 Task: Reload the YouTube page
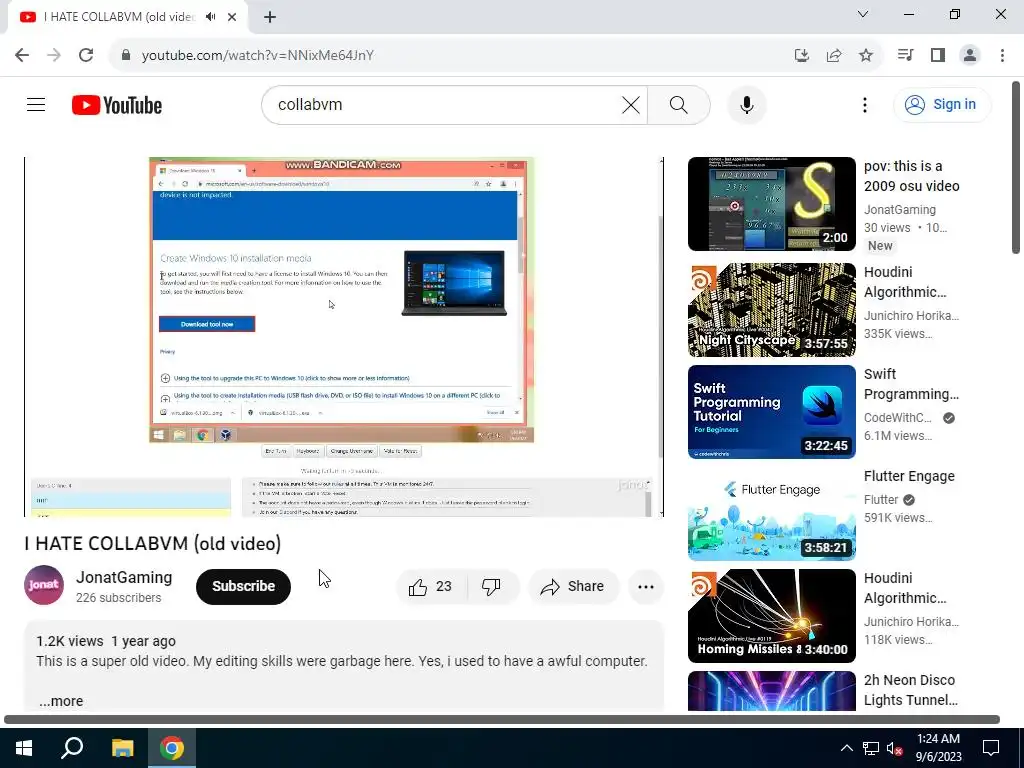(x=86, y=55)
